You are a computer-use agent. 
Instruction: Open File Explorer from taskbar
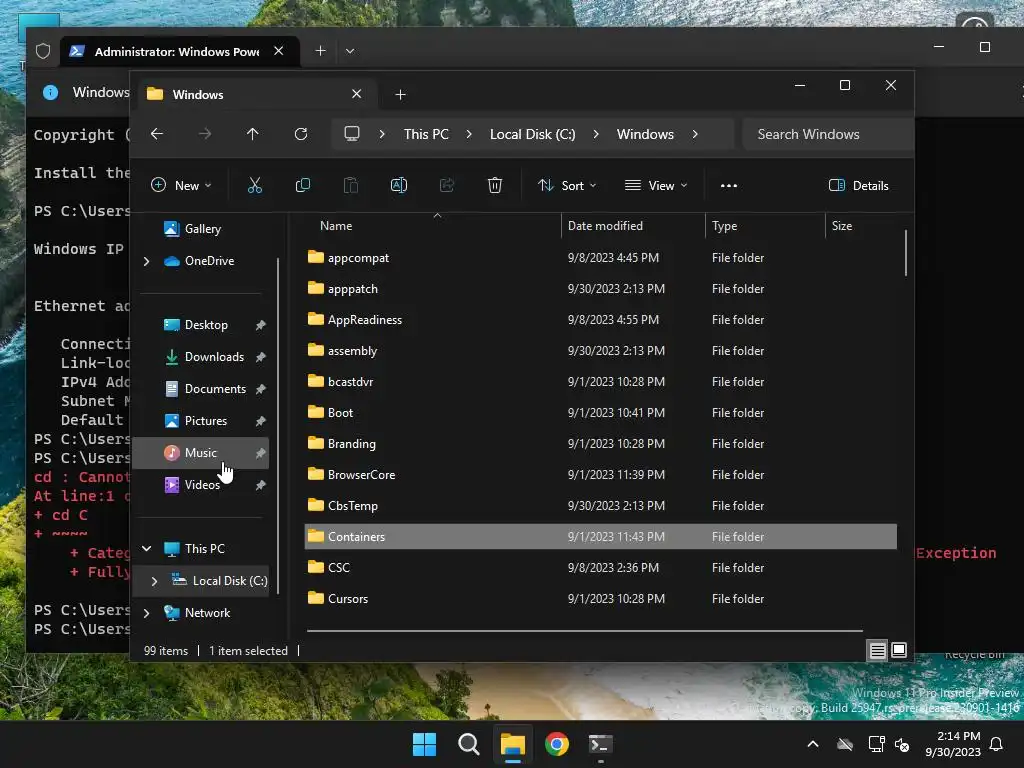tap(513, 744)
